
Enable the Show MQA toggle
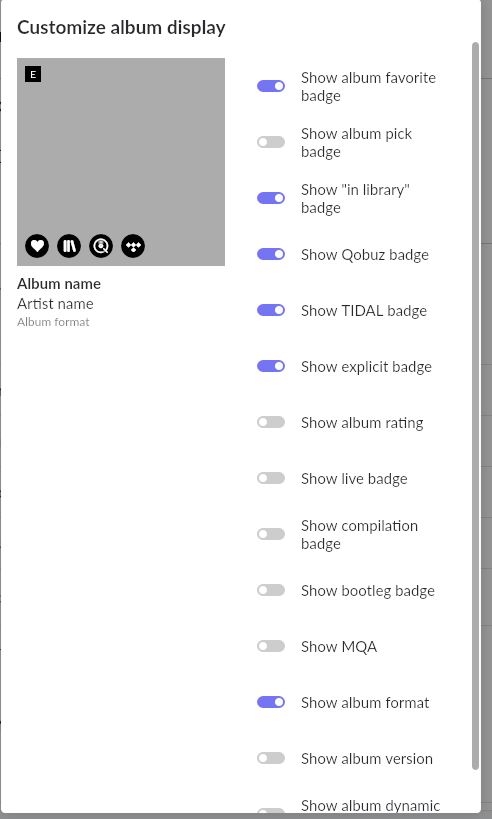[x=271, y=646]
